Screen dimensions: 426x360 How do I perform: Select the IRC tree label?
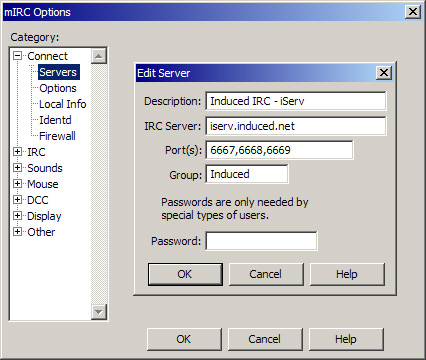36,152
